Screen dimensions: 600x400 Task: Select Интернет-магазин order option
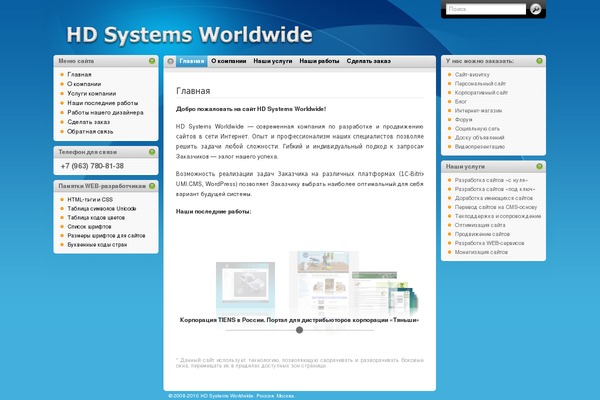478,111
